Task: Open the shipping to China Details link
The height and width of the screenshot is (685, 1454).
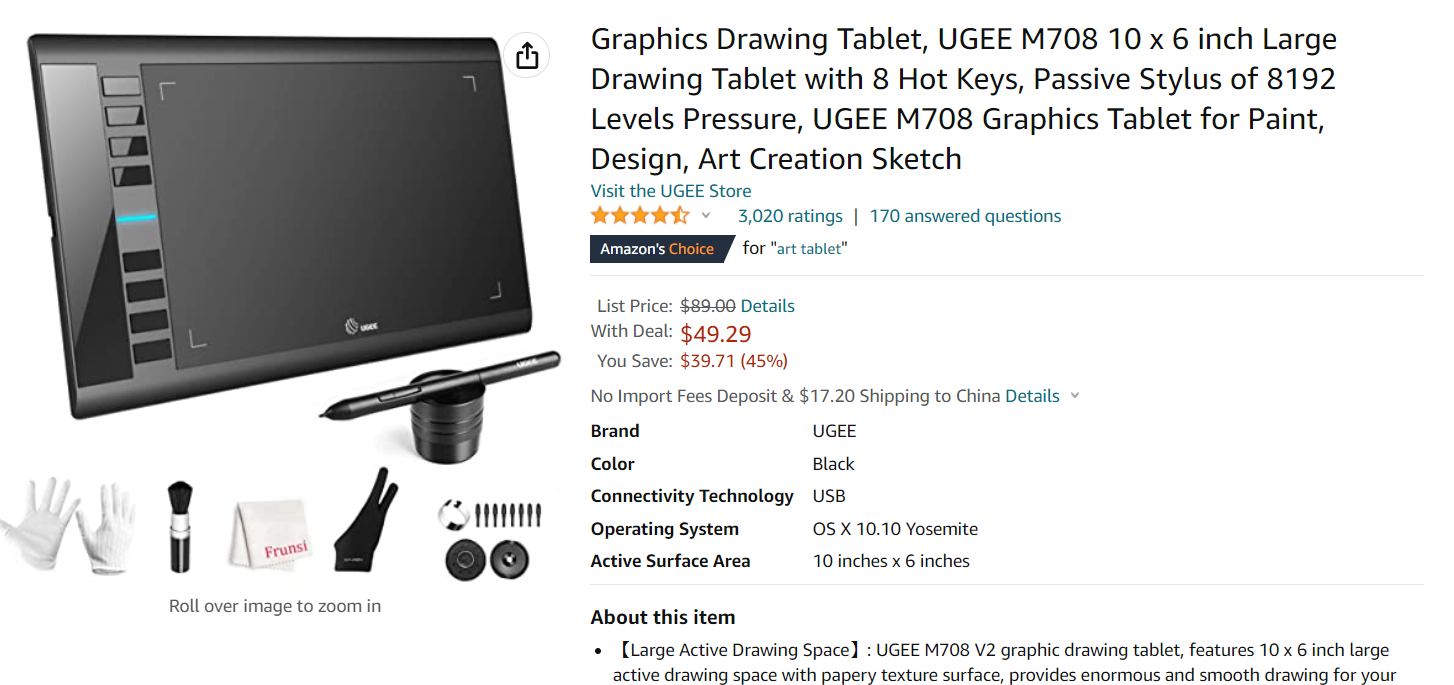Action: (x=1032, y=396)
